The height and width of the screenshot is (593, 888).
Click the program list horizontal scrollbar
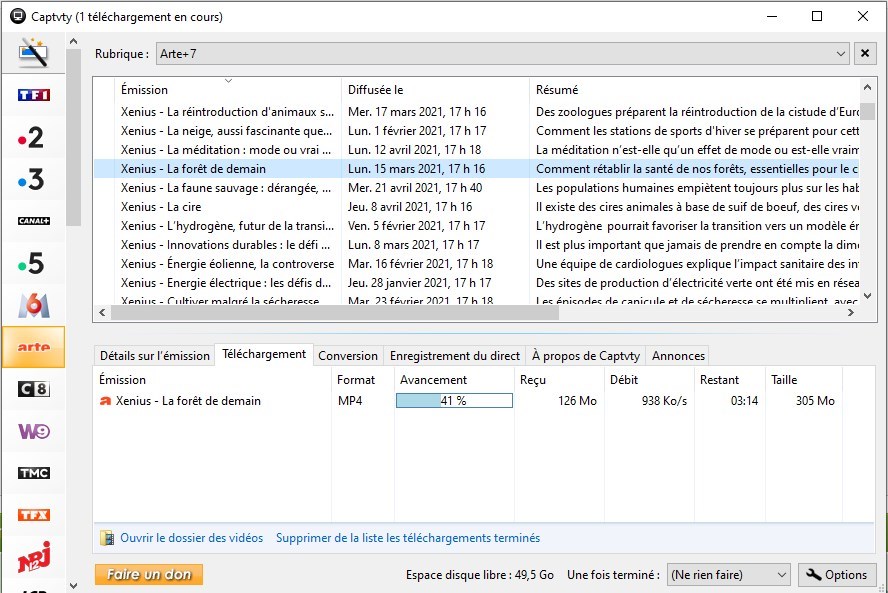pos(335,313)
